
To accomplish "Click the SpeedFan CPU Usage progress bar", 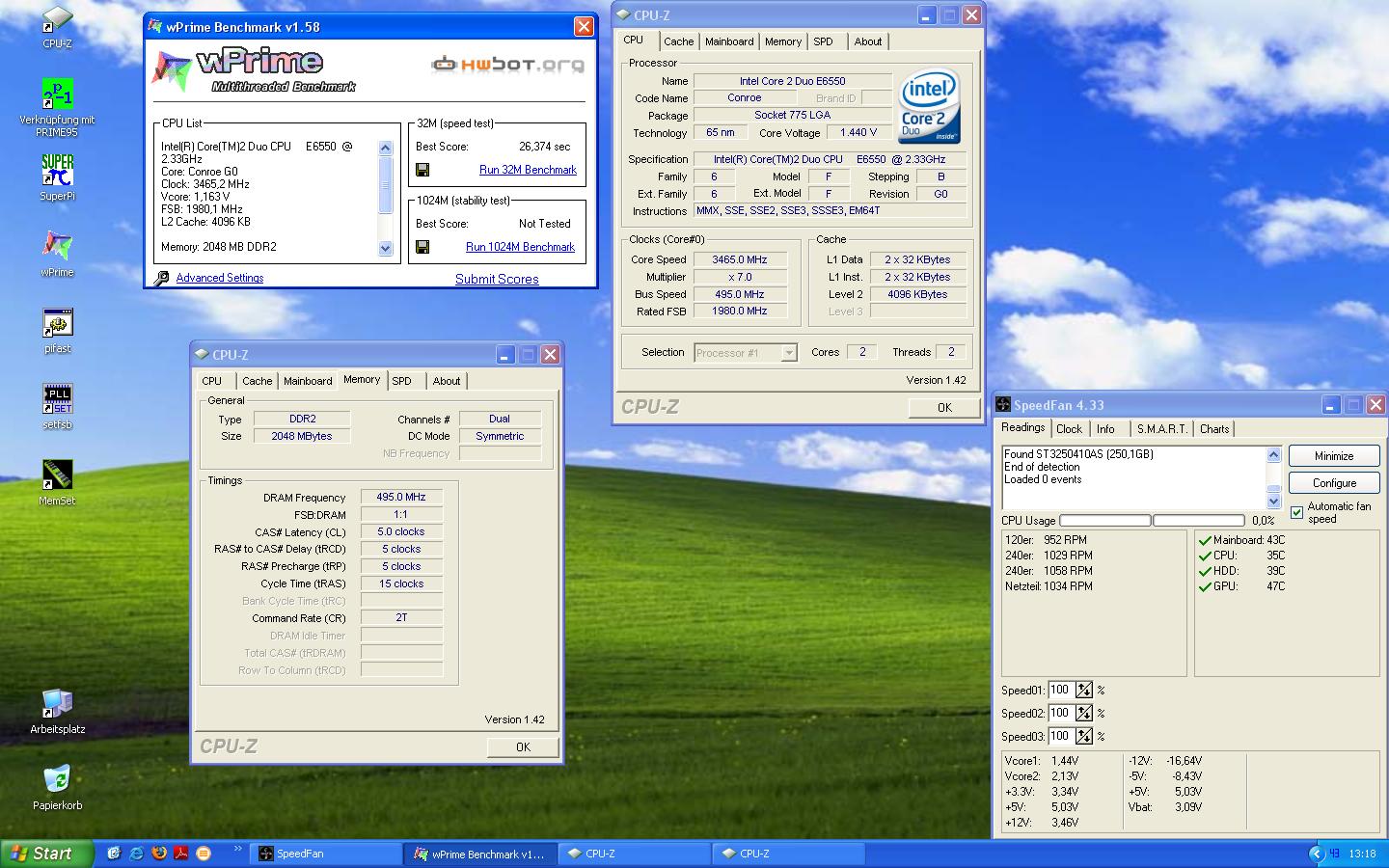I will (x=1152, y=520).
